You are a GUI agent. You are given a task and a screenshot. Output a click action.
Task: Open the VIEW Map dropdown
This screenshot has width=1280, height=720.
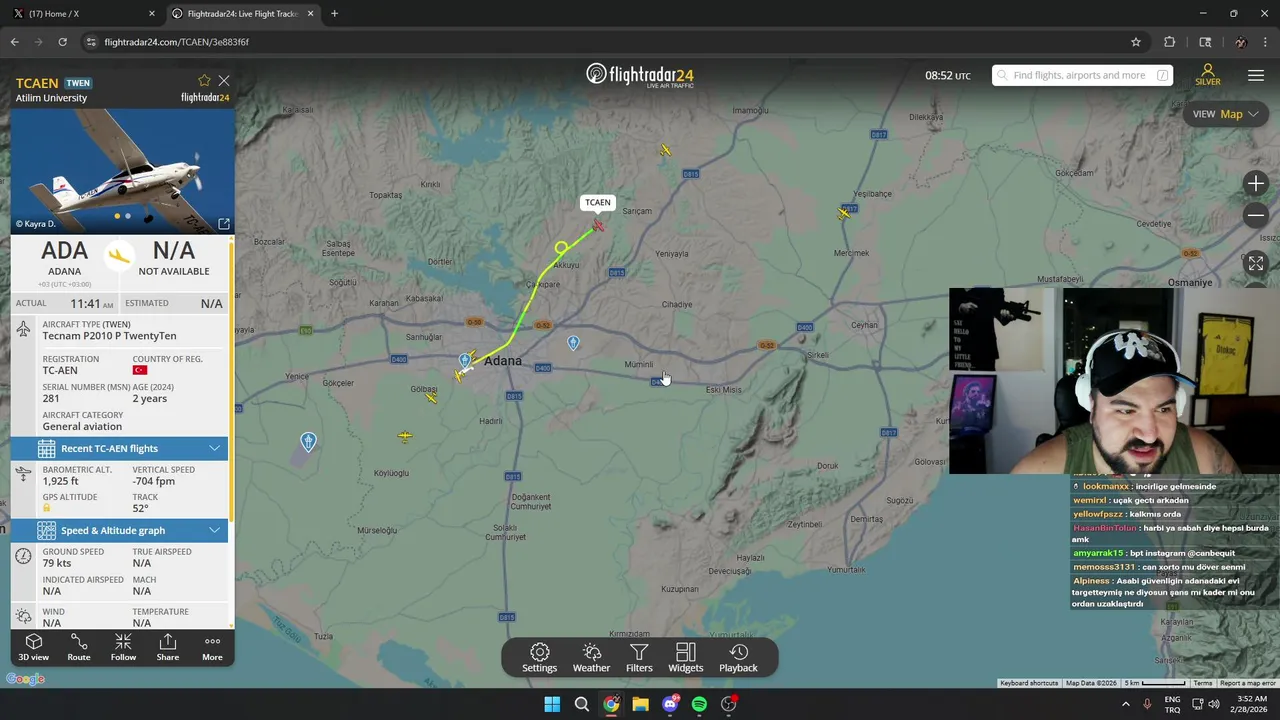pos(1225,114)
